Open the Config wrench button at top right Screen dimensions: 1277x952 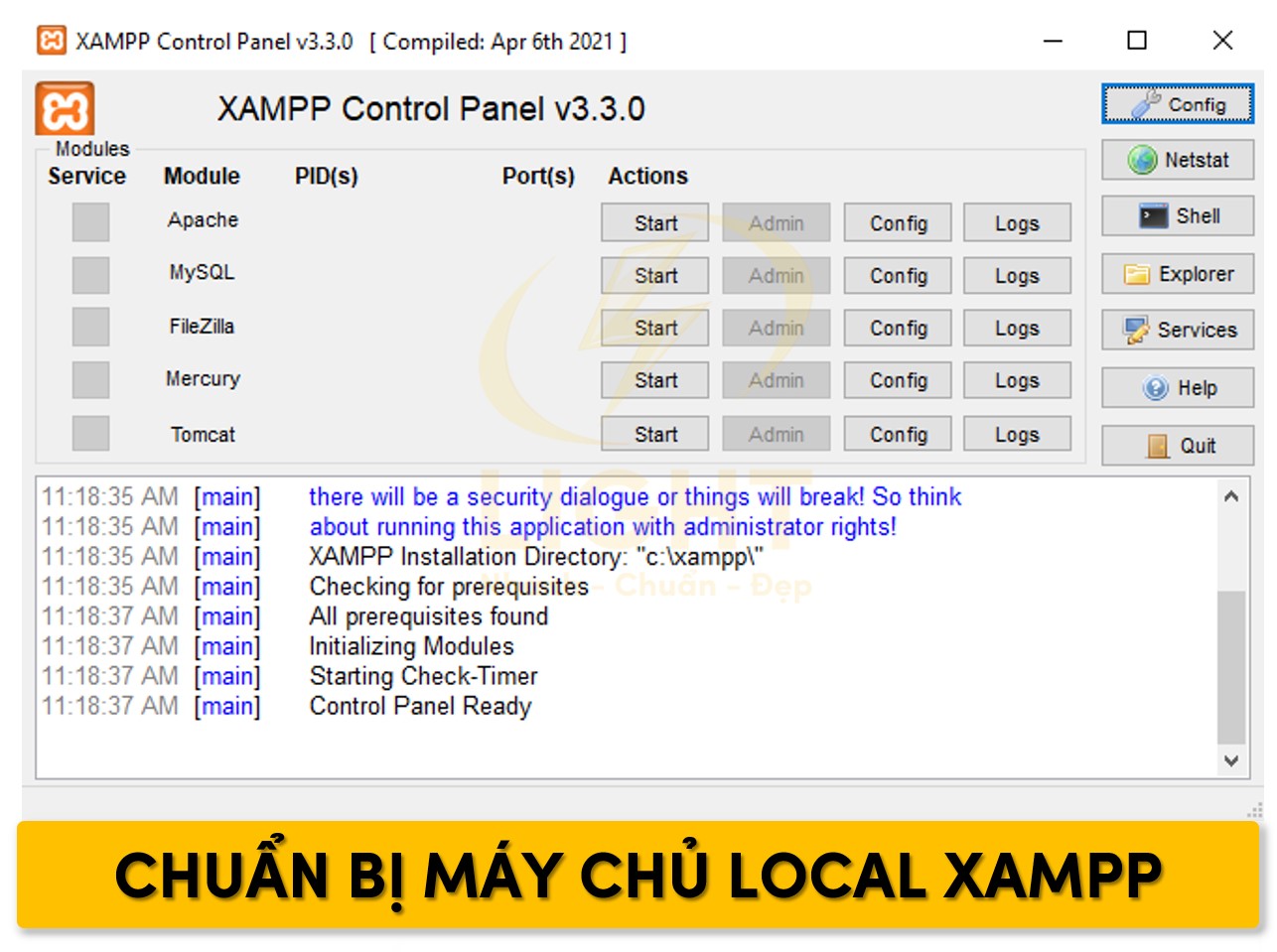(x=1177, y=104)
